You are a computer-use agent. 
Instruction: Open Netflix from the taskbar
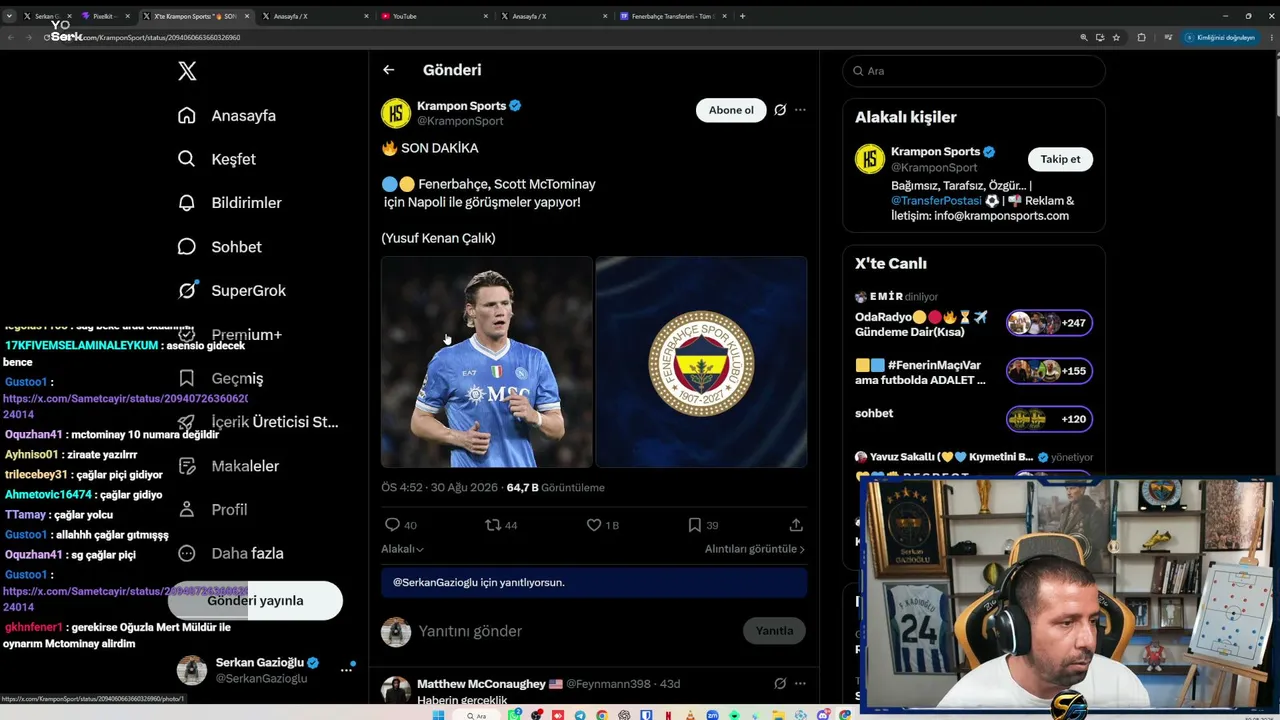click(668, 715)
